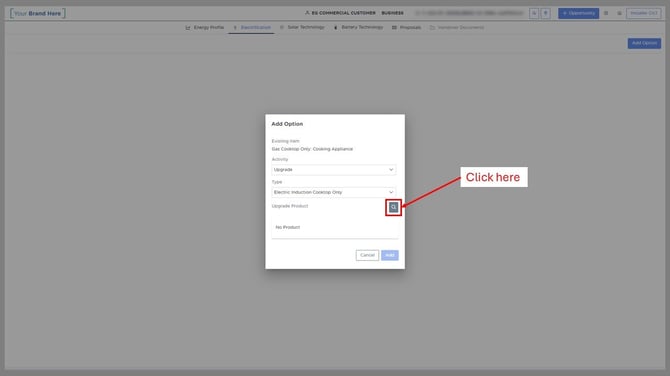Click the Solar Technology tab icon
The width and height of the screenshot is (670, 376).
click(282, 27)
